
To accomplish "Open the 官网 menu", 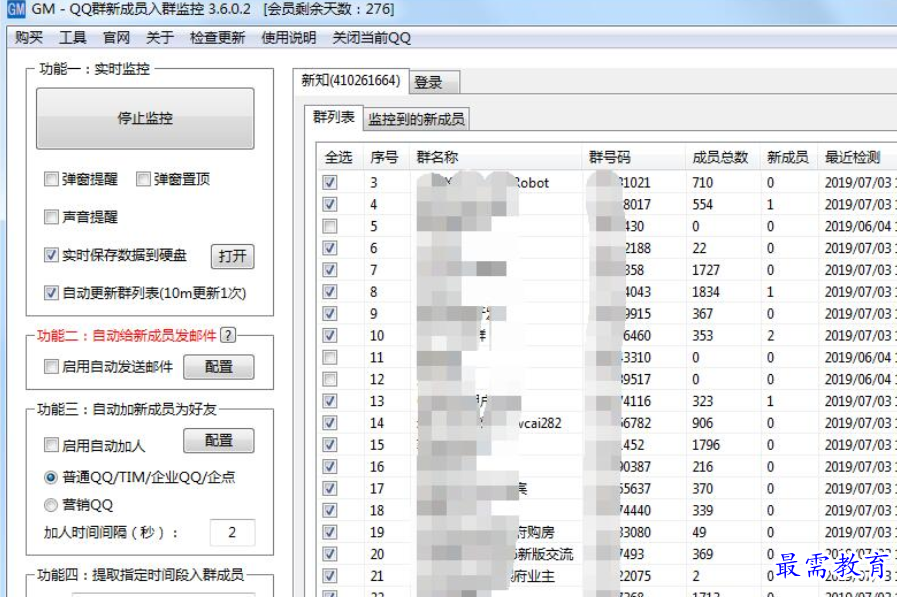I will coord(116,38).
